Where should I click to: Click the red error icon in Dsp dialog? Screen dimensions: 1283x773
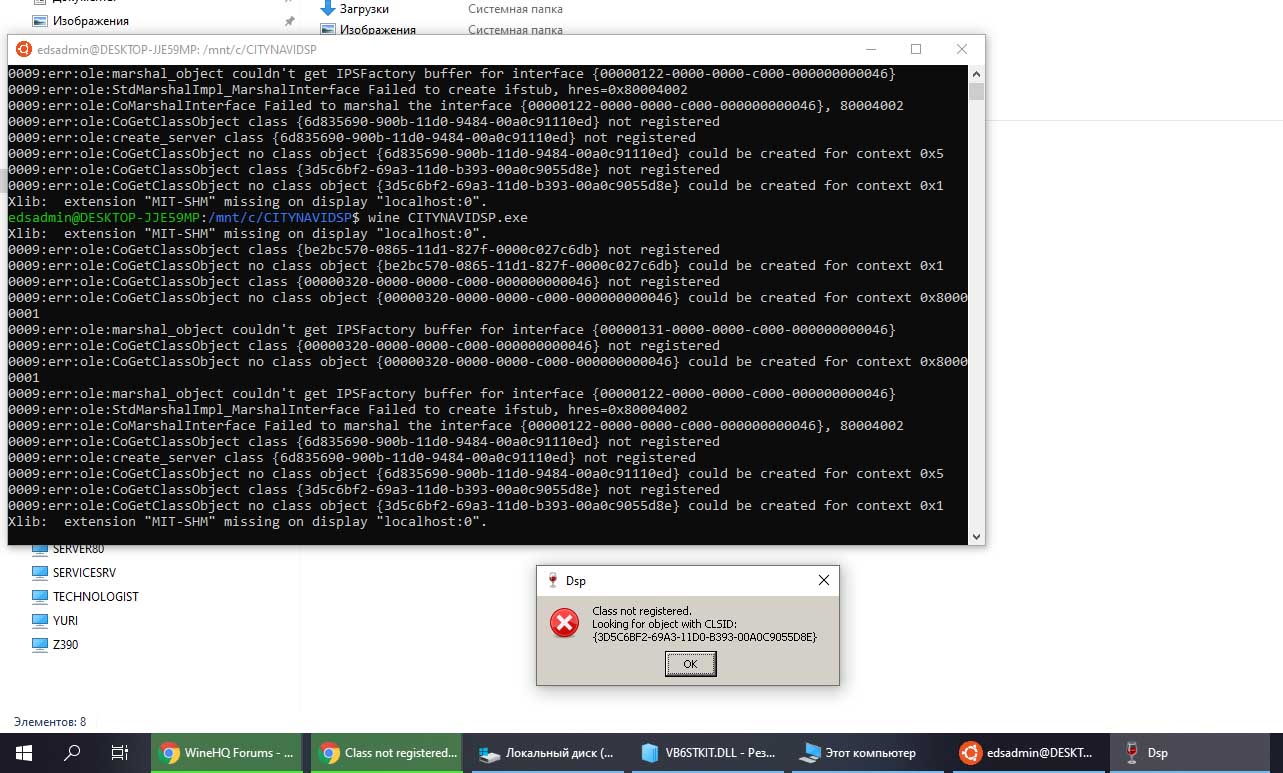[x=564, y=624]
